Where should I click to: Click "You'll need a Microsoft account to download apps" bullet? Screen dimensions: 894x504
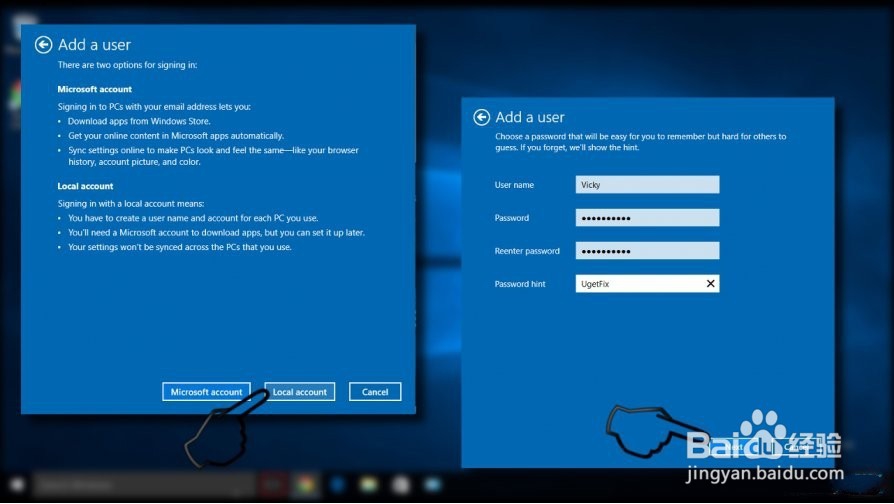click(217, 233)
